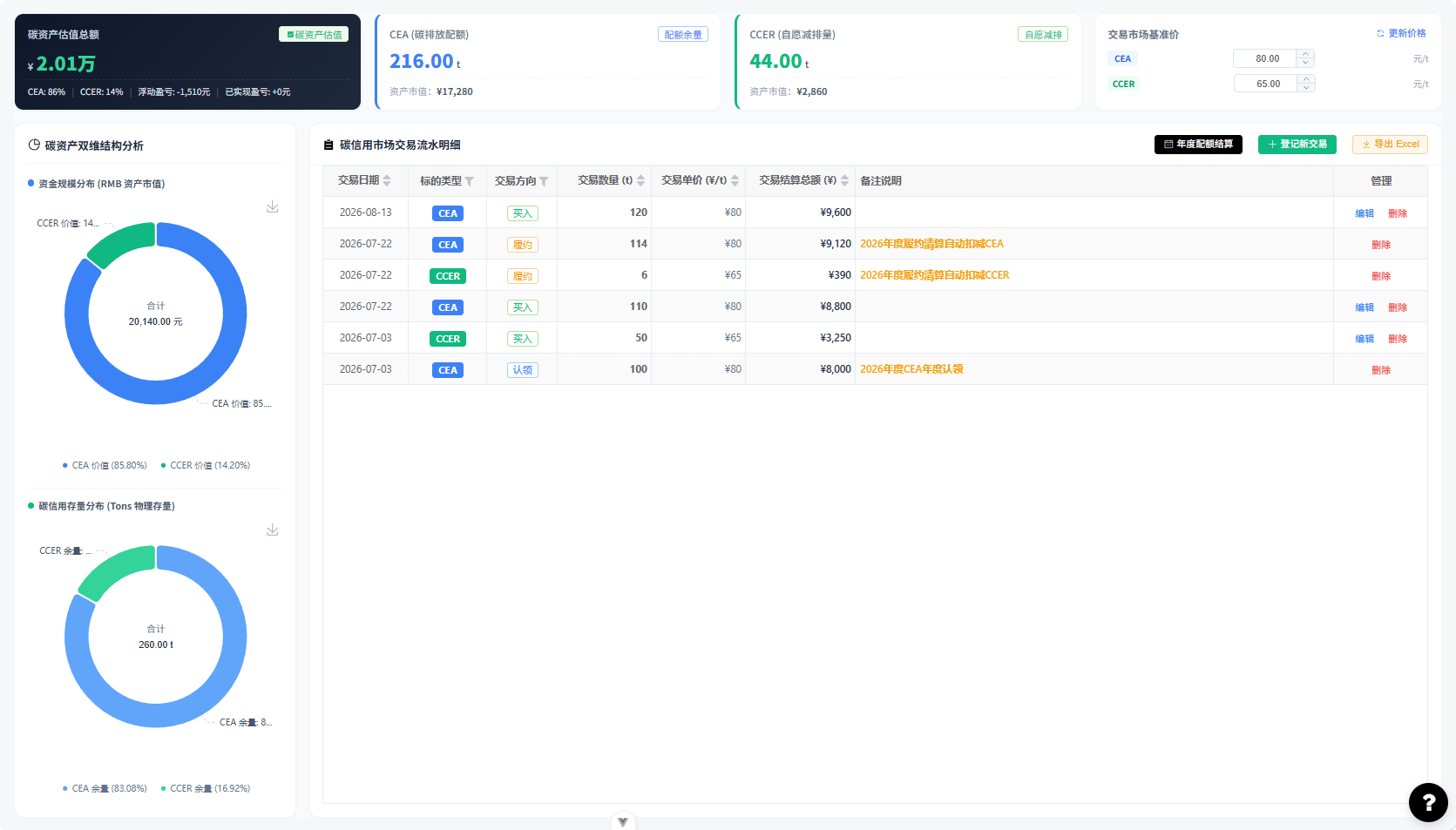Delete the ¥9,120 履约 CEA record
Image resolution: width=1456 pixels, height=830 pixels.
pyautogui.click(x=1381, y=245)
